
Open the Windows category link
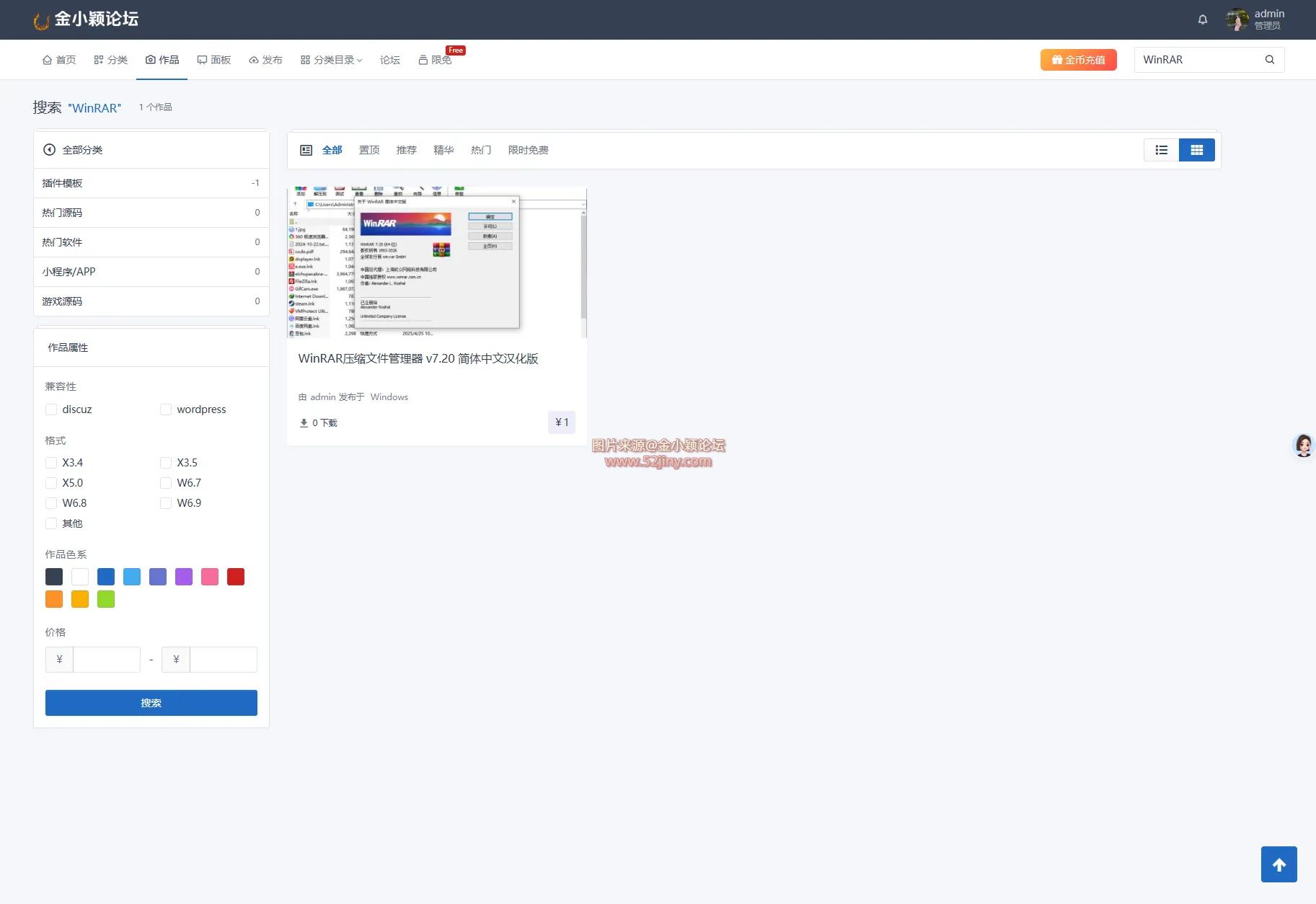pyautogui.click(x=389, y=396)
